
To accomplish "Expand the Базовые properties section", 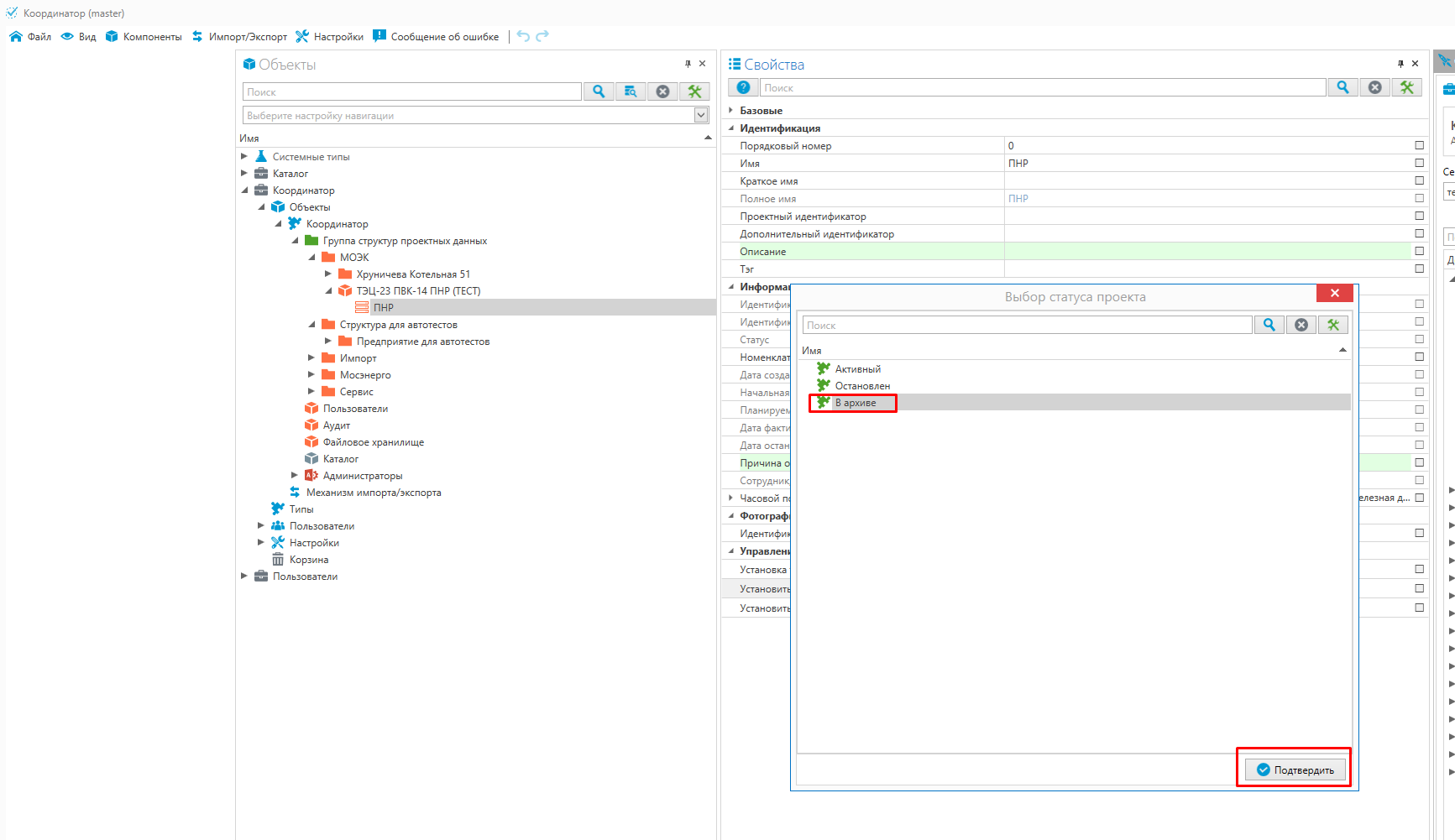I will (731, 110).
